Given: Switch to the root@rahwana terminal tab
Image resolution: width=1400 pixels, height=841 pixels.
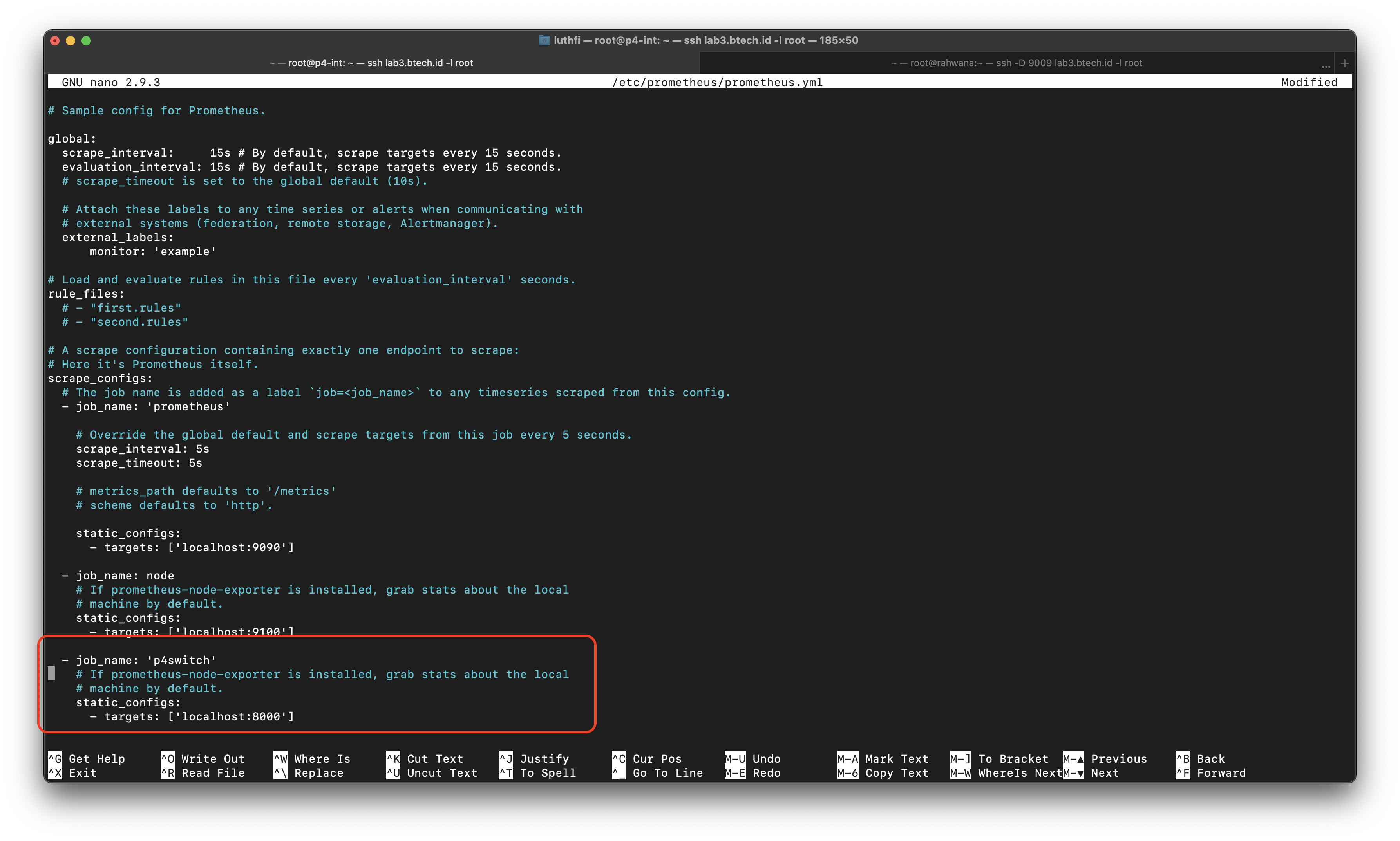Looking at the screenshot, I should tap(1016, 63).
